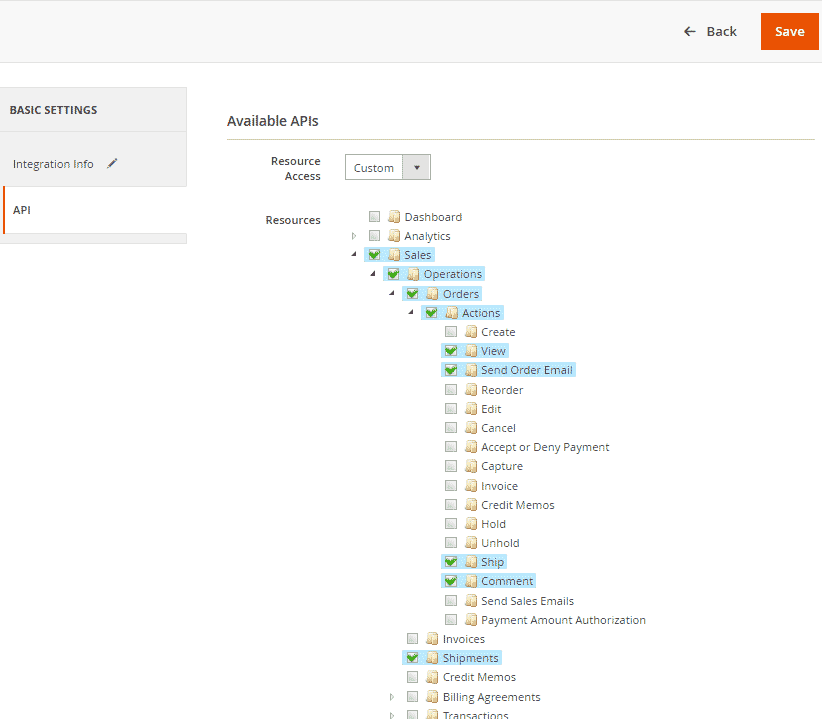Check the Reorder checkbox
The image size is (822, 719).
(451, 389)
